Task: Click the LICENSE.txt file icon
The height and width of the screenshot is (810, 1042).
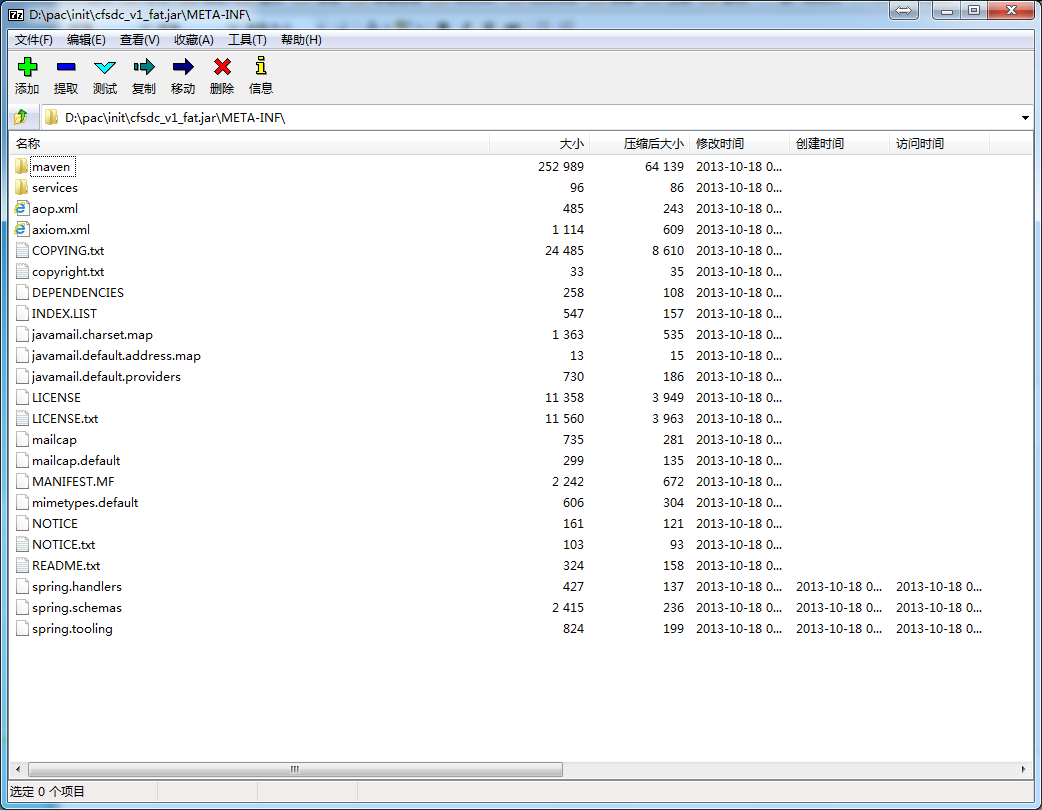Action: click(22, 419)
